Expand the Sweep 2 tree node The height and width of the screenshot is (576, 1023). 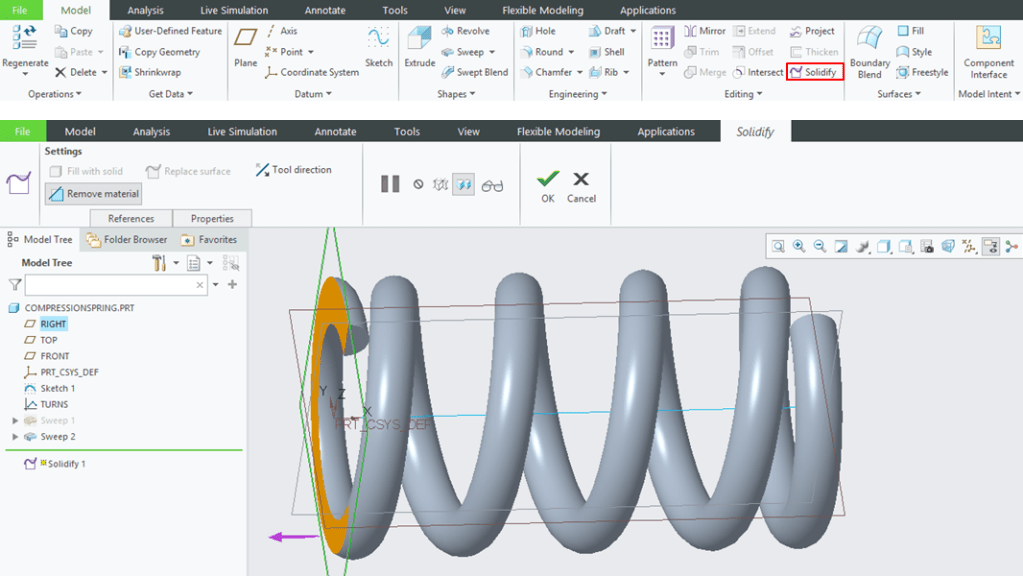pos(14,437)
